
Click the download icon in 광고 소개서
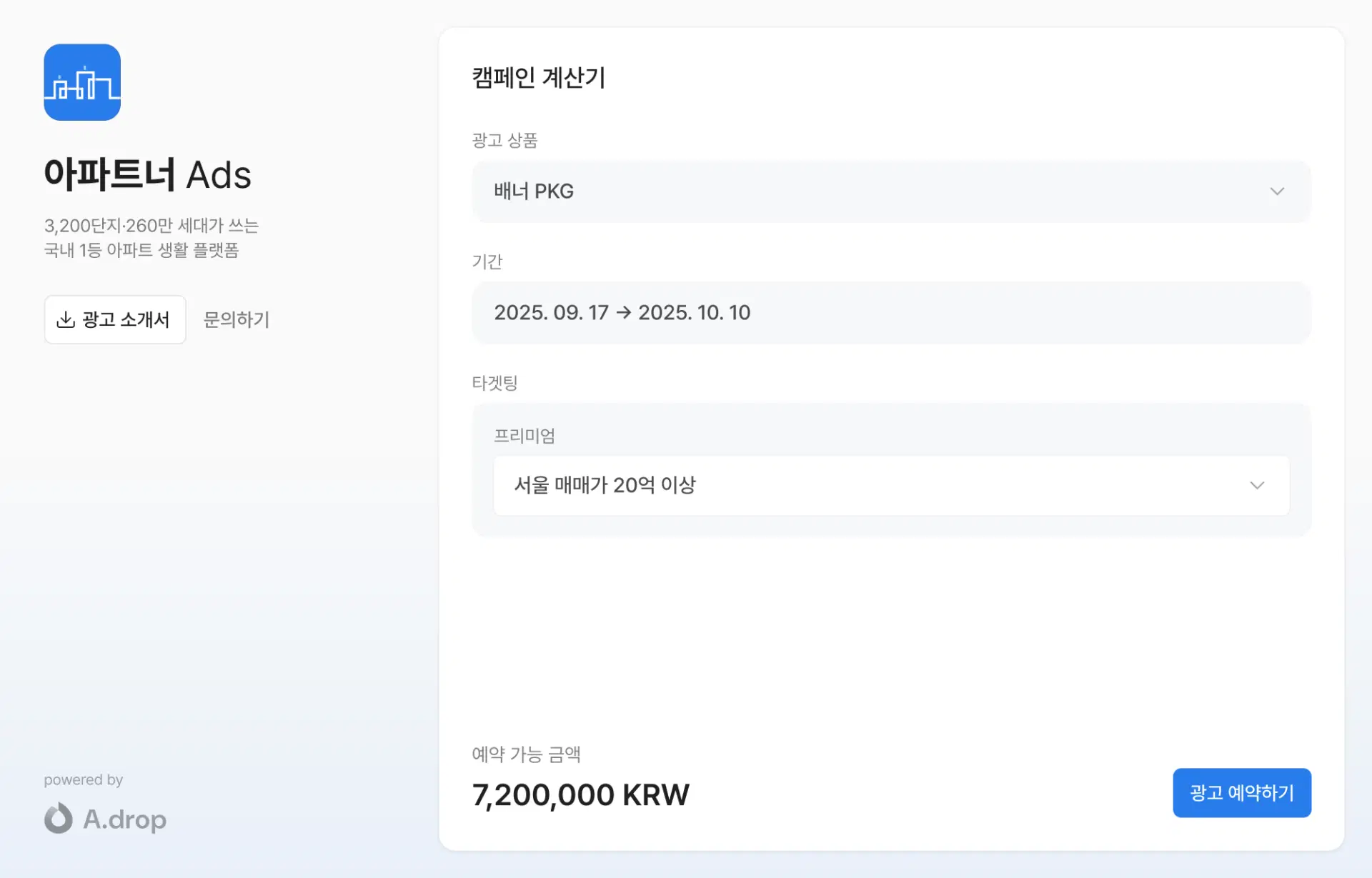click(66, 319)
